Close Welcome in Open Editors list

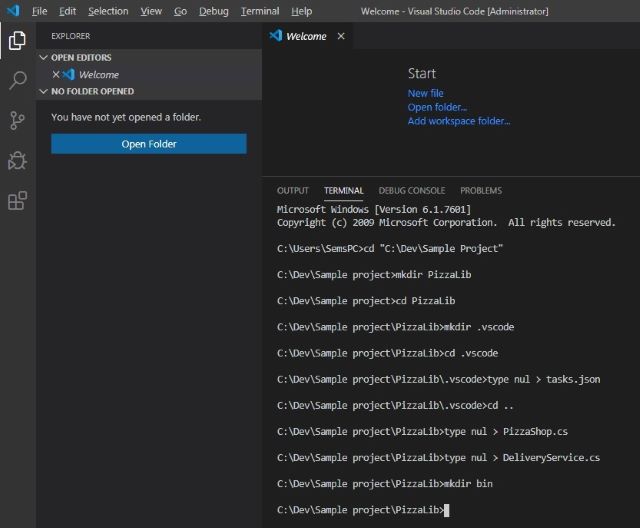click(x=56, y=74)
